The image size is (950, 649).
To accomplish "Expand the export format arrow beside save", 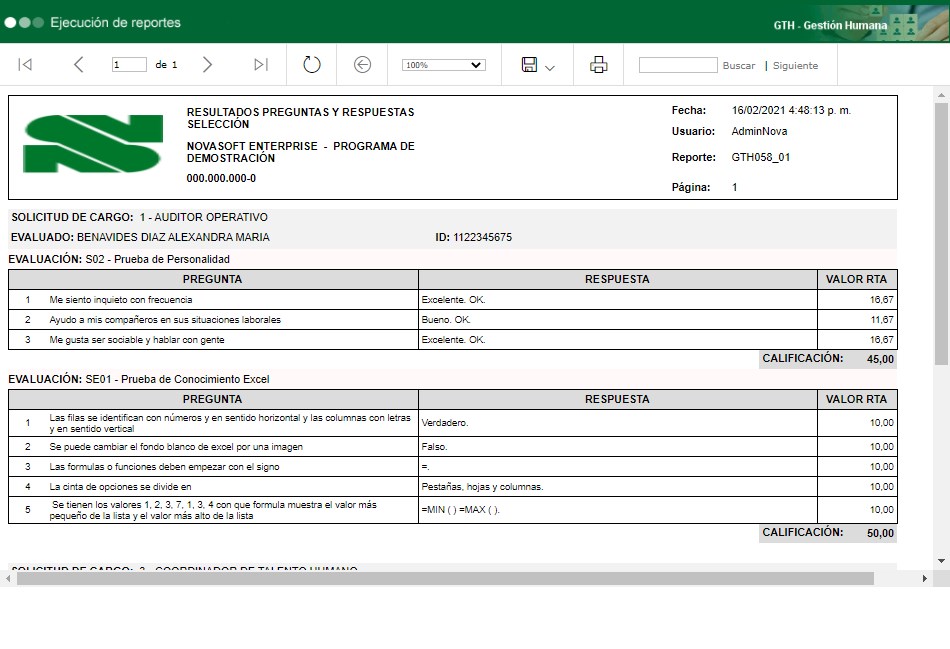I will (550, 67).
